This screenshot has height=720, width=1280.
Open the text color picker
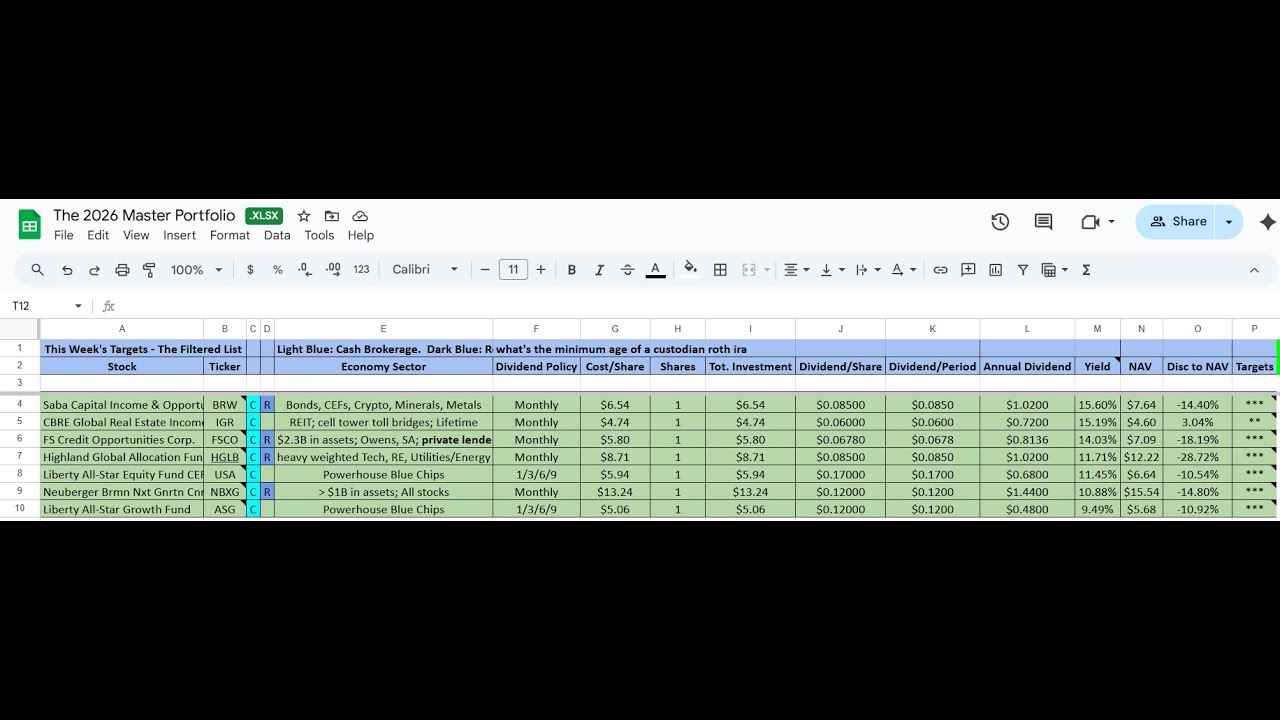pos(655,270)
